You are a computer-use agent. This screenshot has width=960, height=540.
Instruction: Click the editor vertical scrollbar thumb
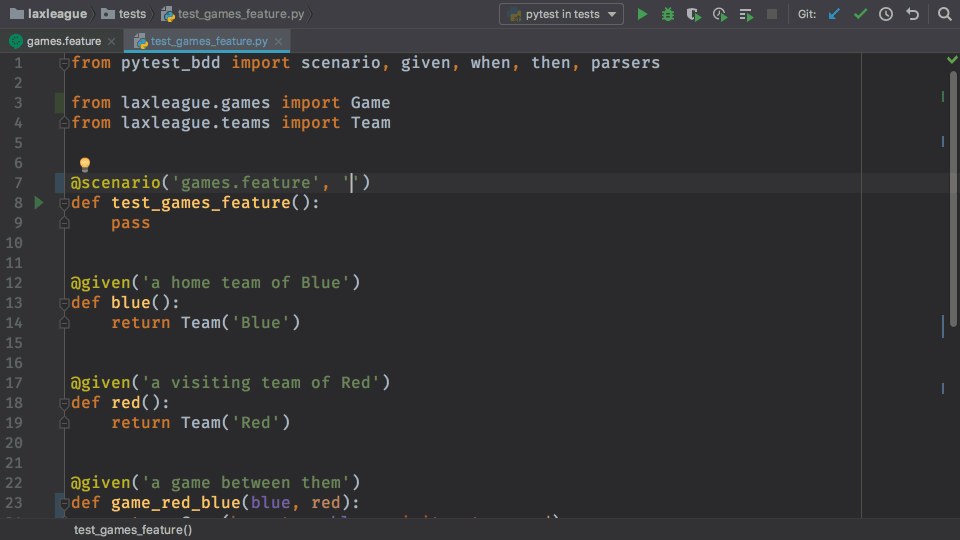pyautogui.click(x=953, y=199)
